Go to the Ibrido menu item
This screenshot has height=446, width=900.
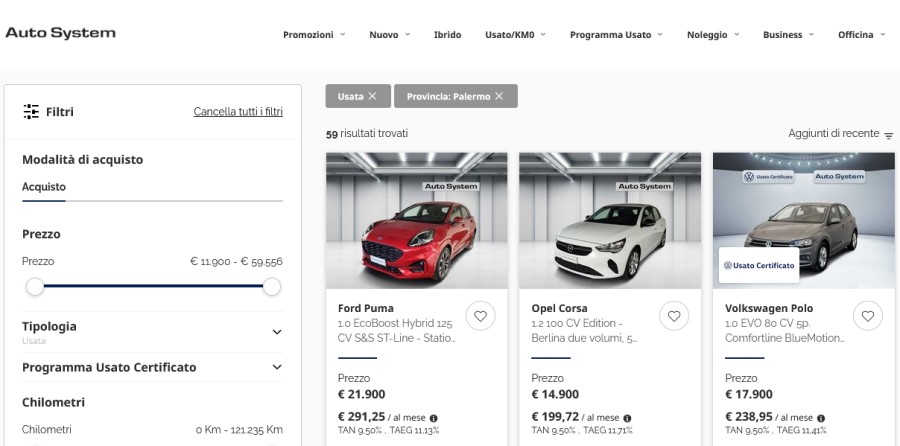pyautogui.click(x=447, y=34)
